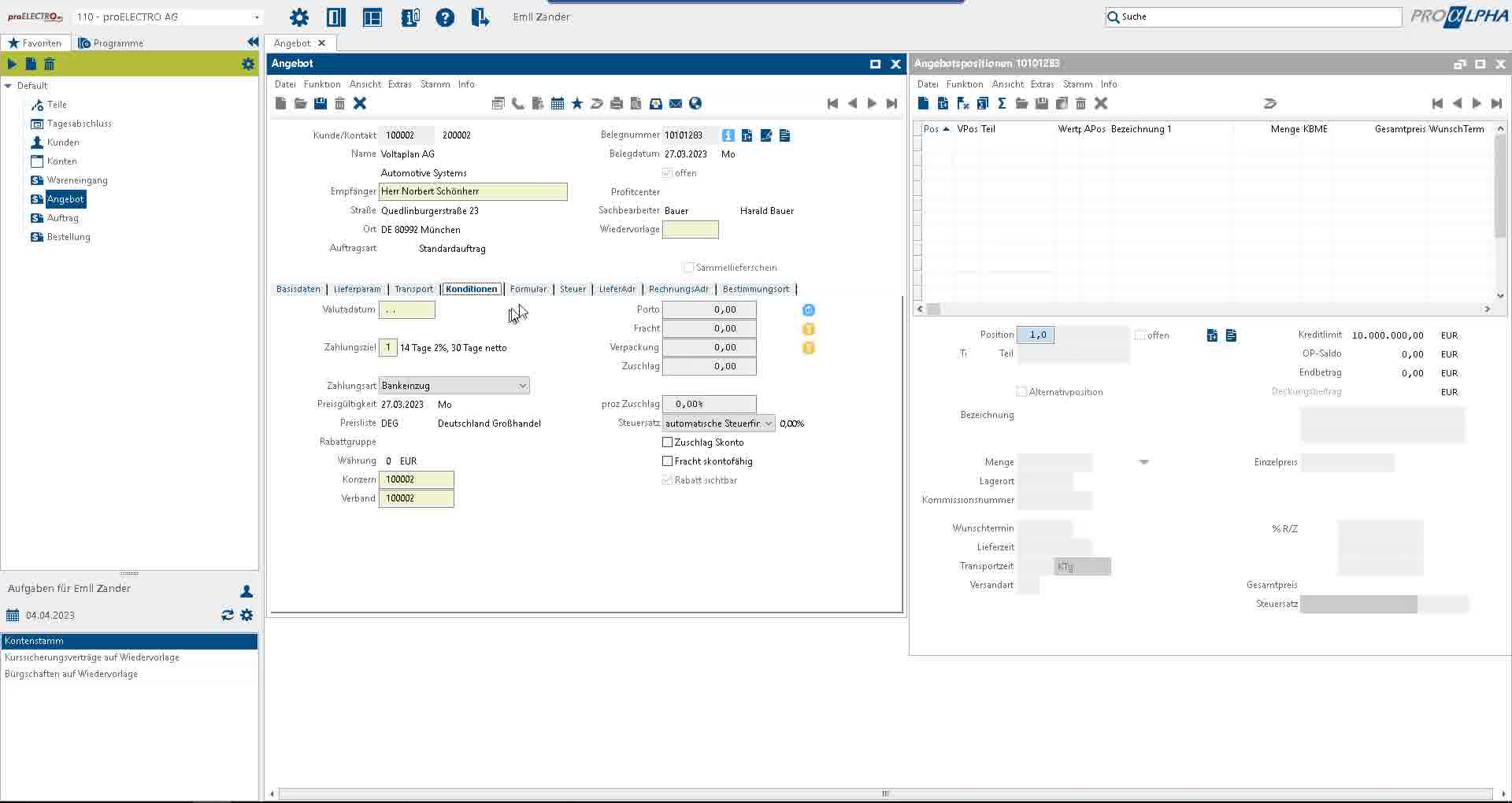
Task: Open the company selector 110 - proELECTRO AG
Action: point(169,17)
